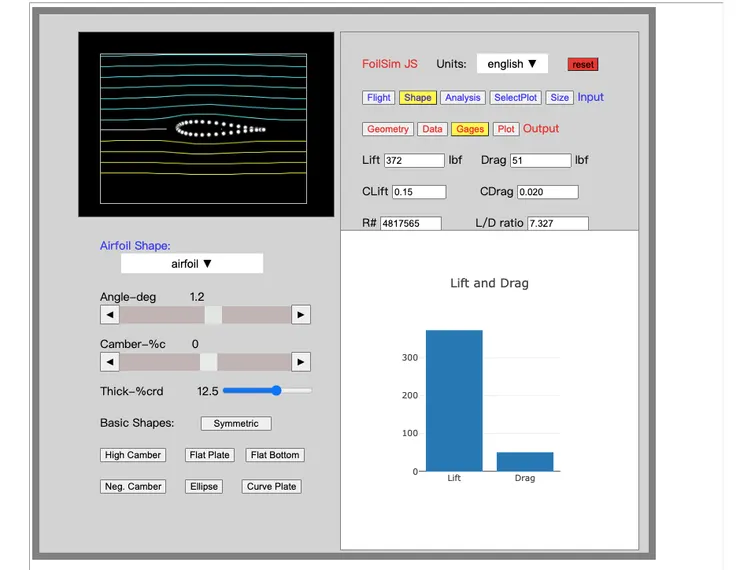The height and width of the screenshot is (570, 740).
Task: Click the FoilSim JS title
Action: pos(390,64)
